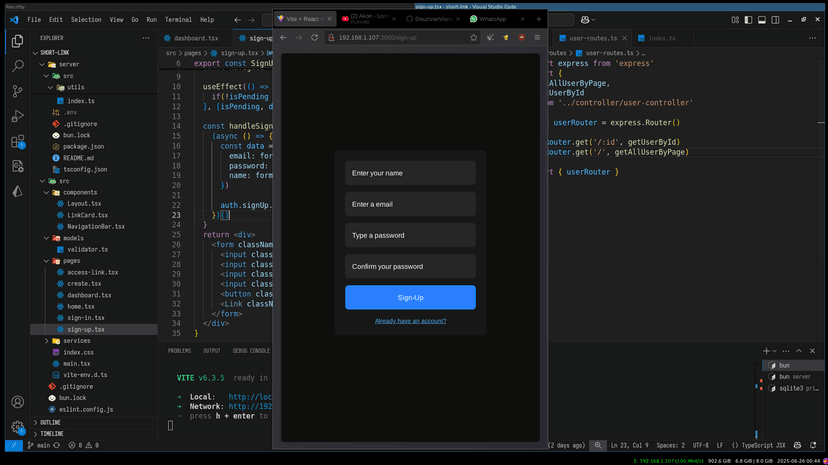Click Already have an account link
Image resolution: width=828 pixels, height=465 pixels.
point(410,321)
